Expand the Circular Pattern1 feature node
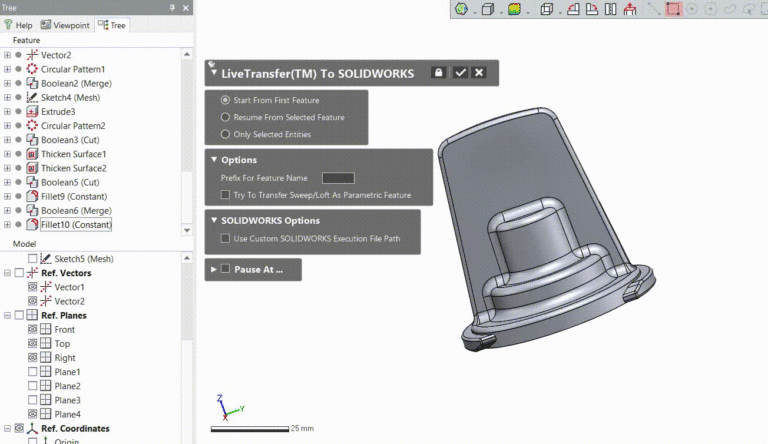Viewport: 768px width, 444px height. point(7,69)
